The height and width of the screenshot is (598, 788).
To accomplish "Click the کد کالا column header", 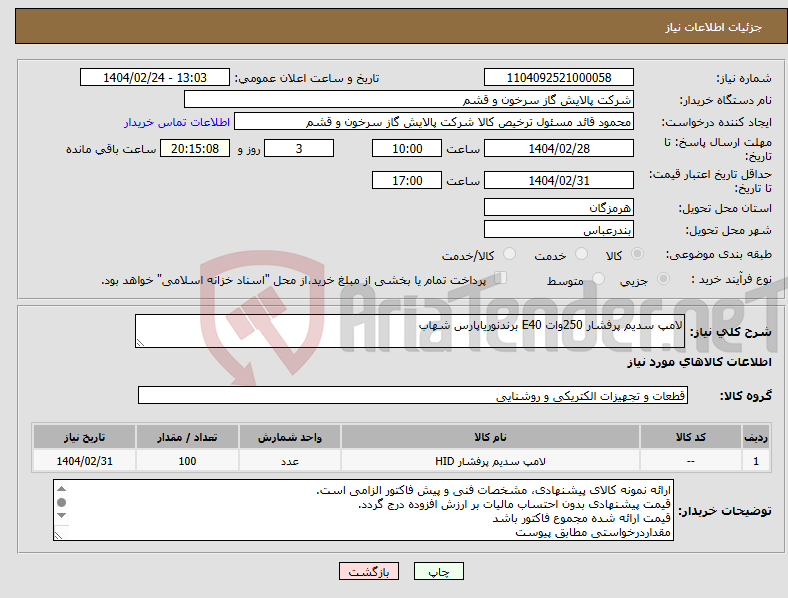I will click(691, 437).
